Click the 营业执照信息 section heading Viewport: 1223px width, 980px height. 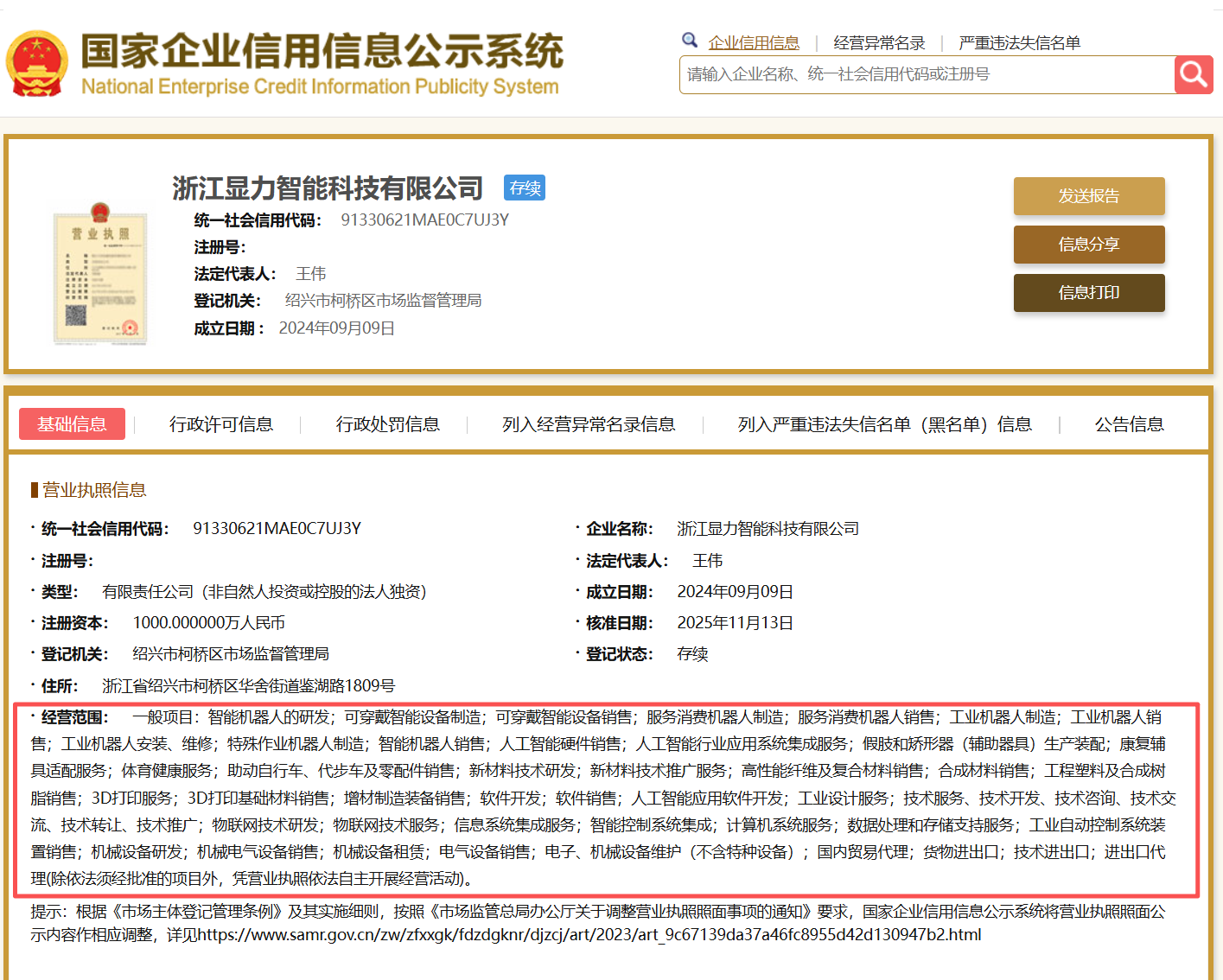(94, 490)
